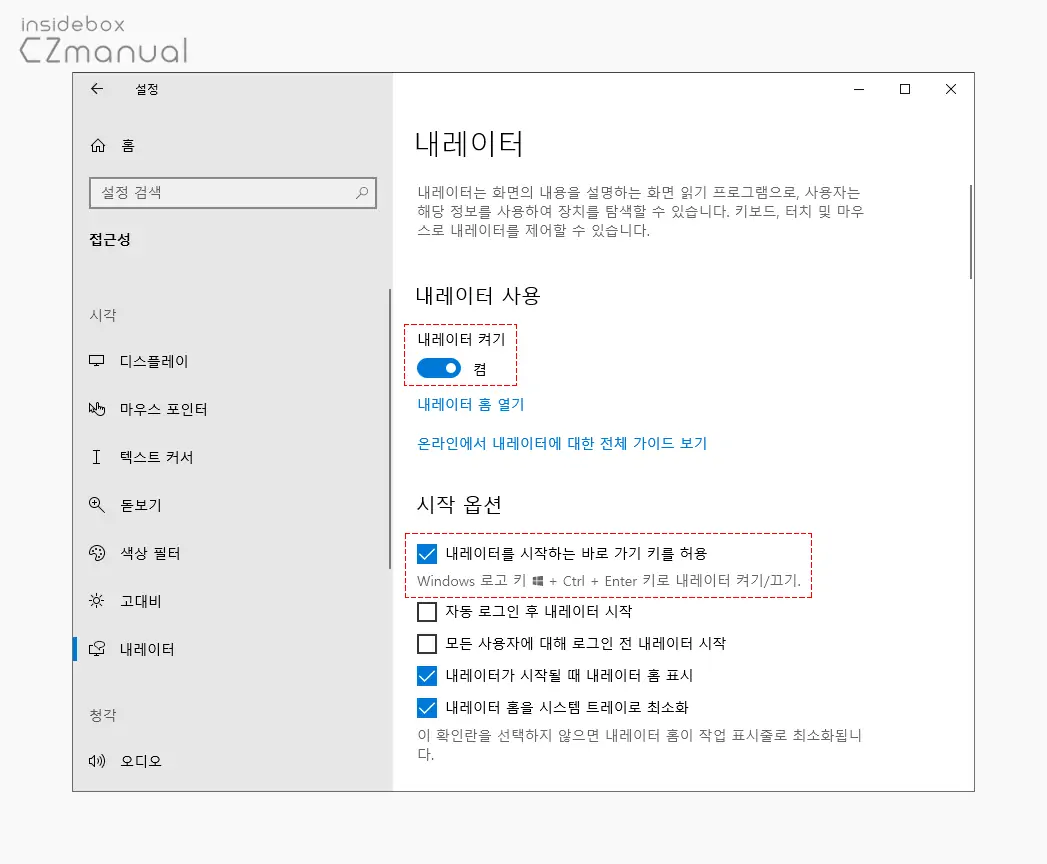The image size is (1047, 864).
Task: Check 모든 사용자에 대해 로그인 전 내레이터 시작
Action: [x=427, y=643]
